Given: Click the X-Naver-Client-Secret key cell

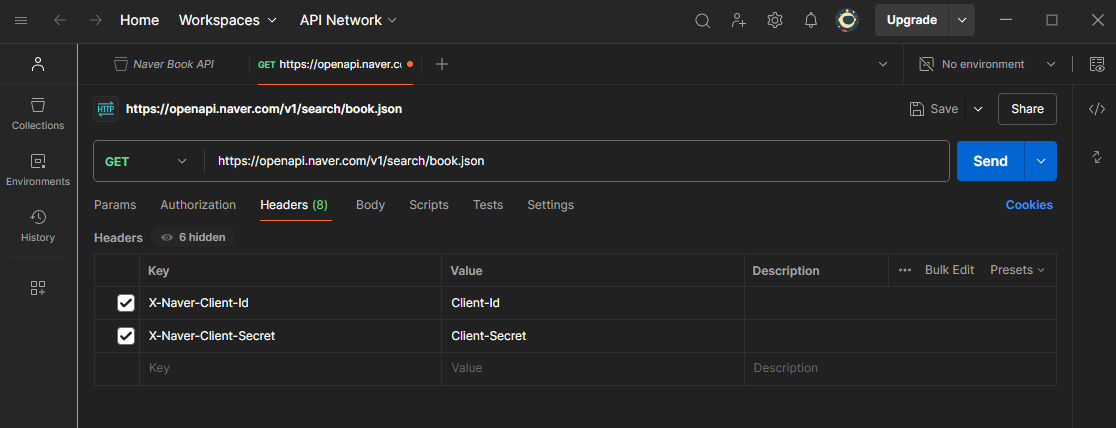Looking at the screenshot, I should click(x=290, y=336).
